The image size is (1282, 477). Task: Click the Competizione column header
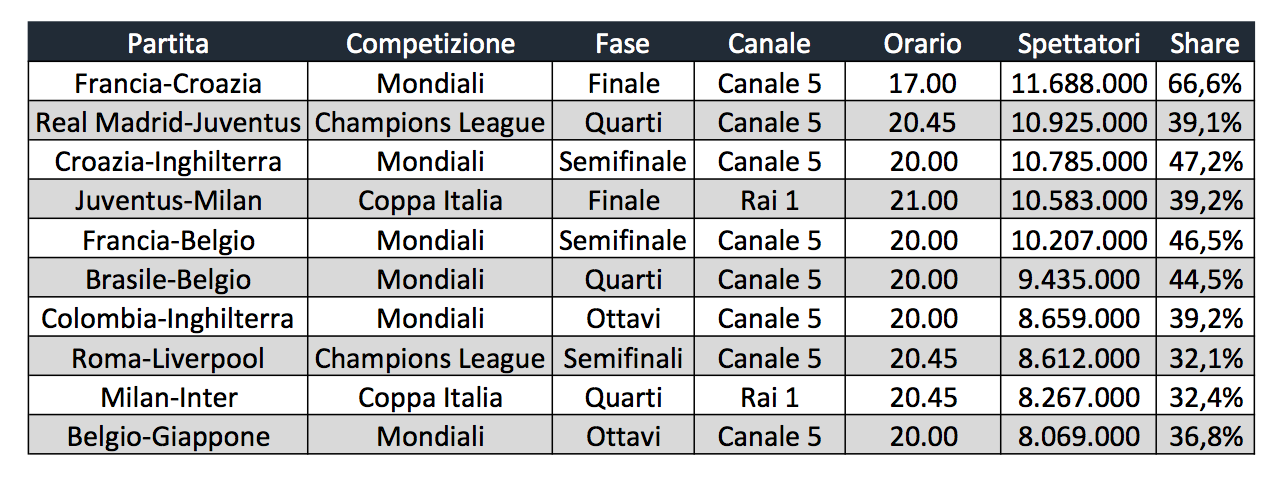coord(430,44)
